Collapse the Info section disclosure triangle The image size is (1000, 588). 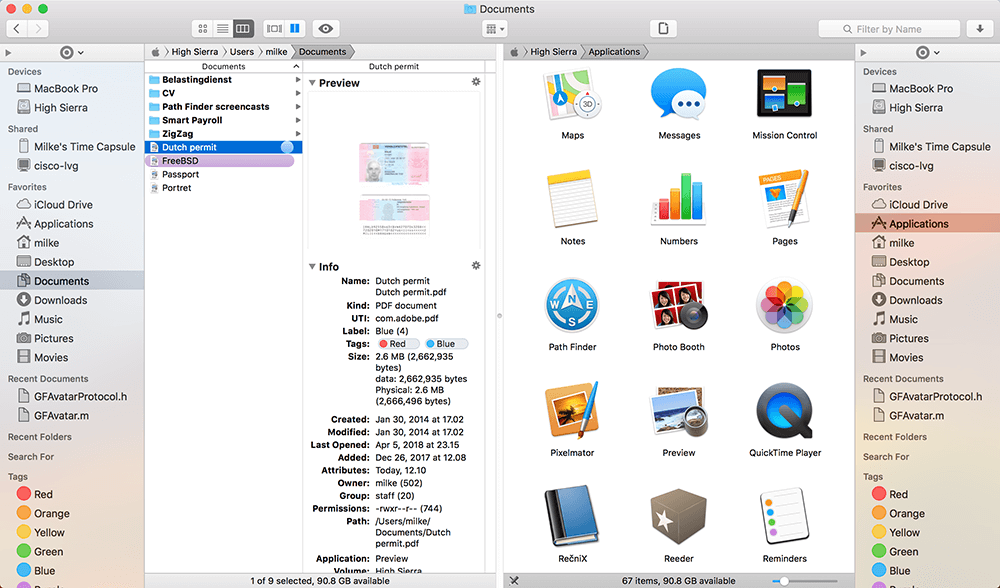click(x=312, y=267)
